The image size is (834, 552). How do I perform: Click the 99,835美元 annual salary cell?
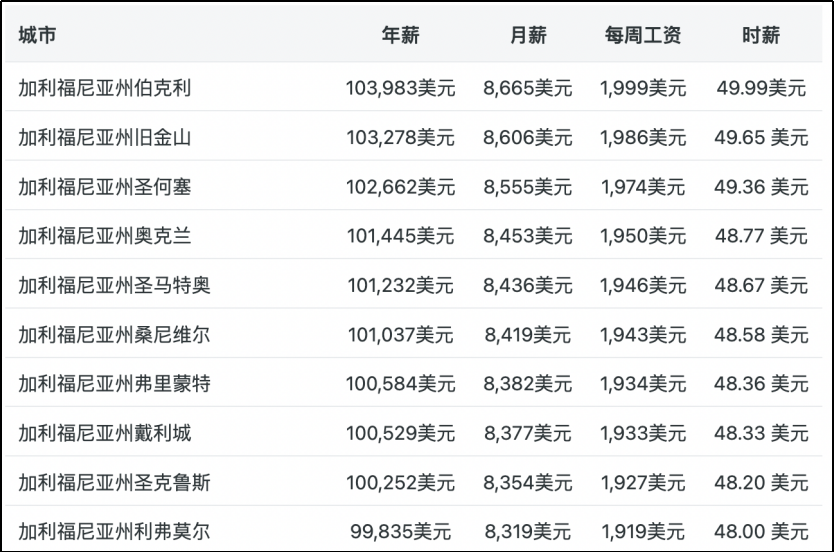(400, 531)
